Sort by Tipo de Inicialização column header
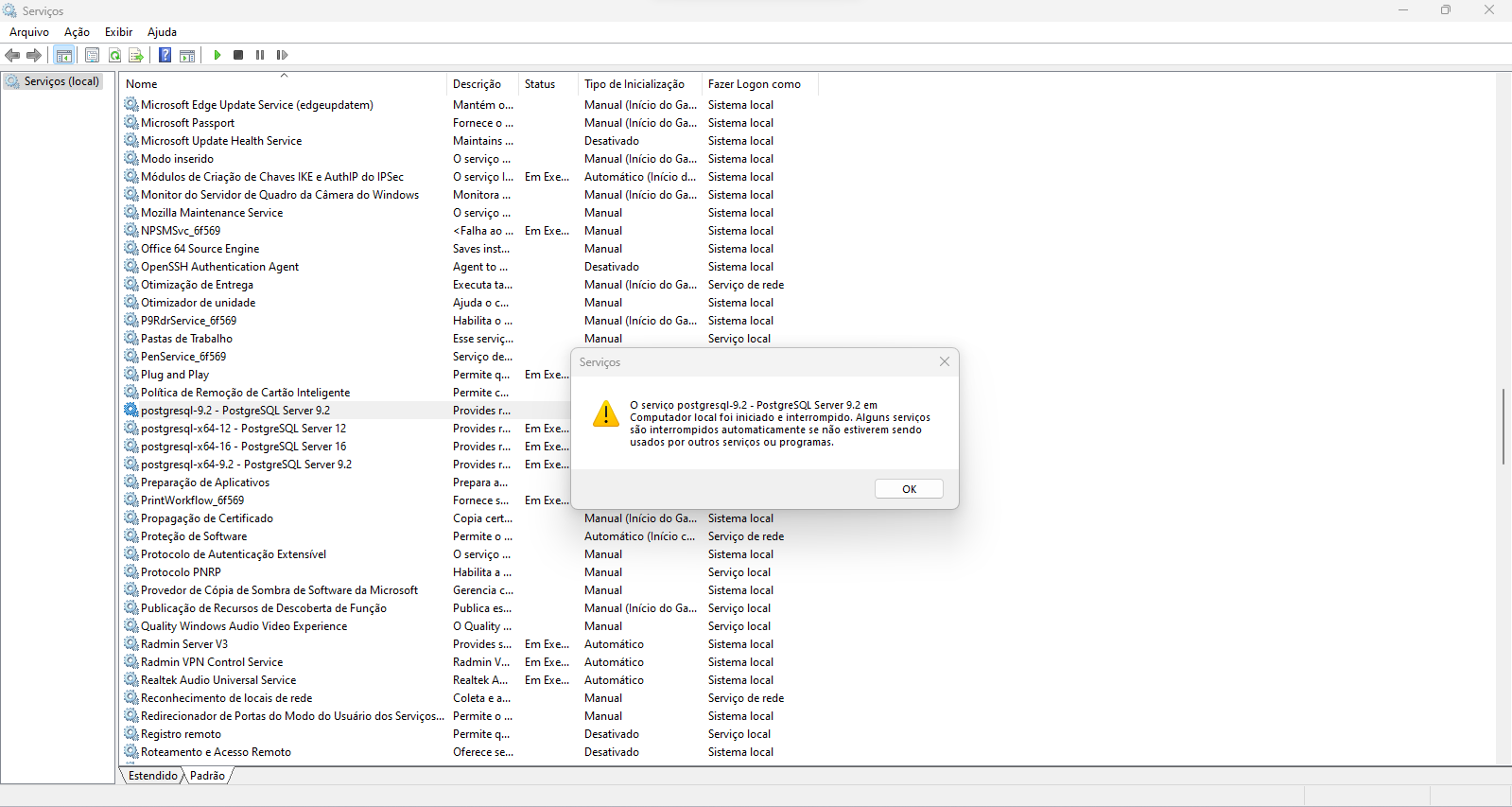 pos(634,84)
